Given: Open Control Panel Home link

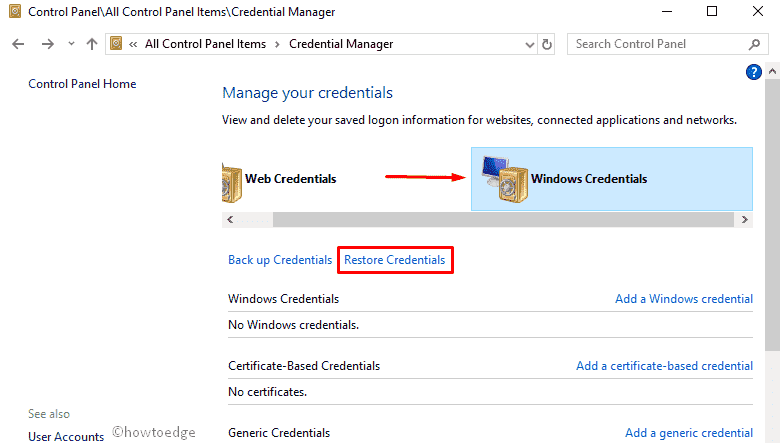Looking at the screenshot, I should [82, 84].
